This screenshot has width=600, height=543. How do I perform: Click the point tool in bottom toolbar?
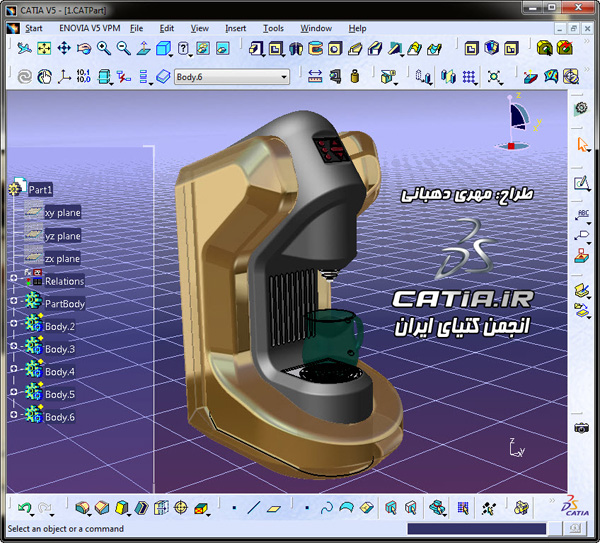click(234, 508)
